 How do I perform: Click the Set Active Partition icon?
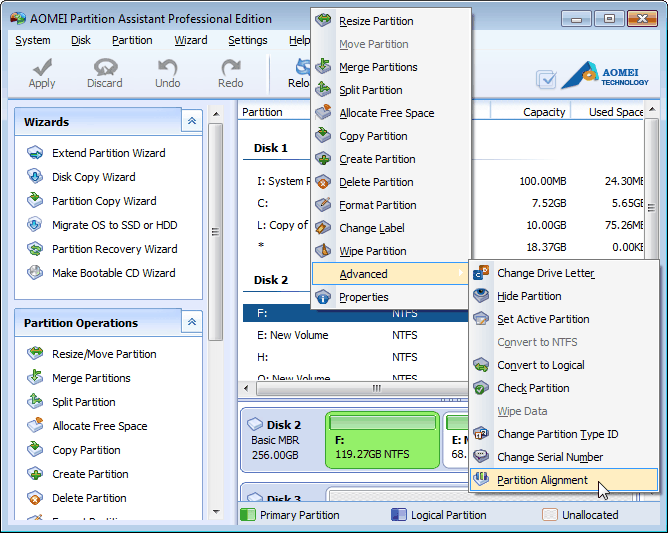(x=481, y=318)
